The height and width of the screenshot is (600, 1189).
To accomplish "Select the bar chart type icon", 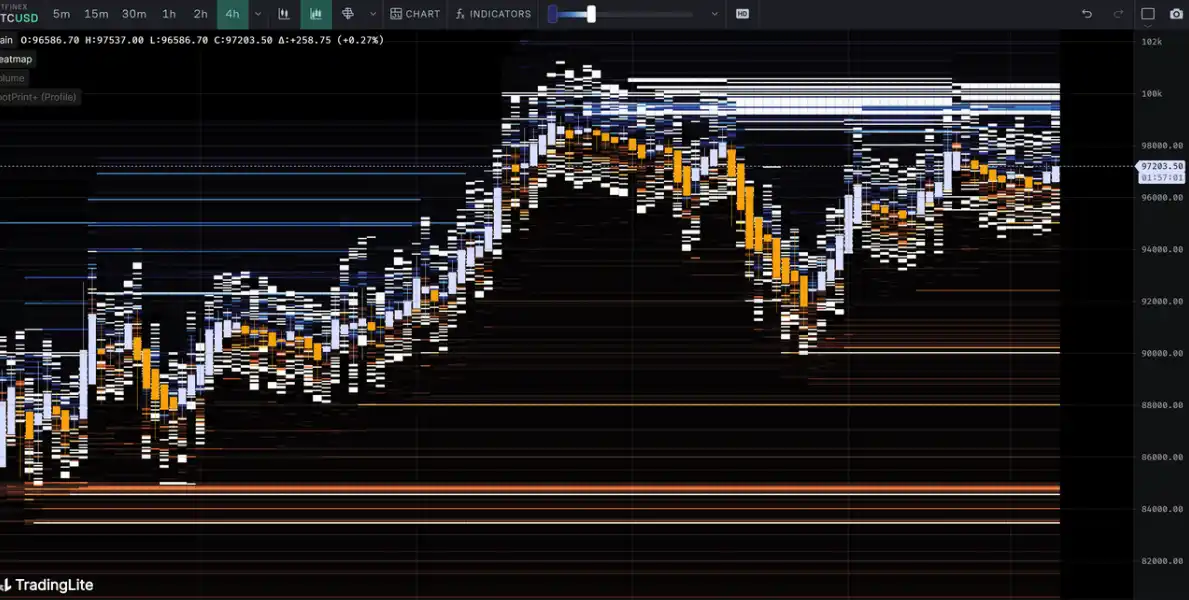I will (285, 14).
